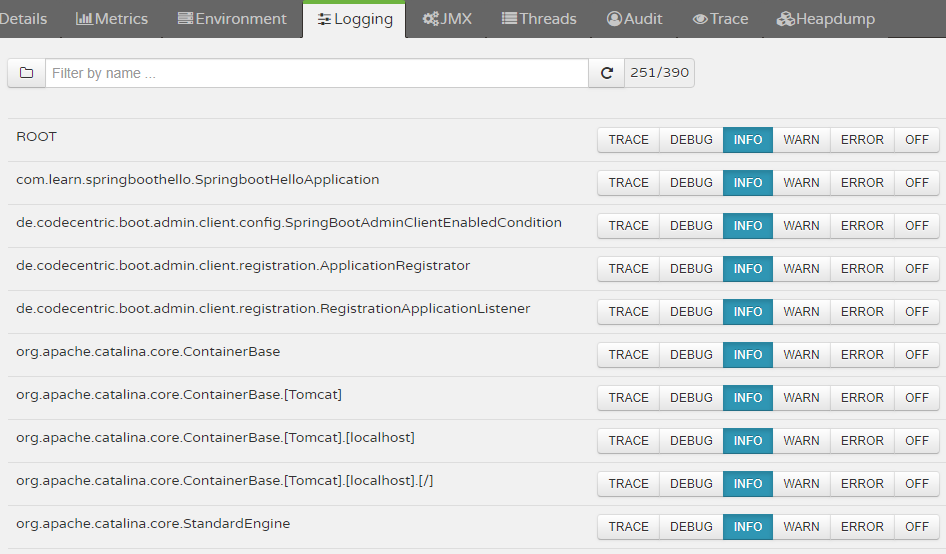
Task: Open the Environment tab
Action: 232,19
